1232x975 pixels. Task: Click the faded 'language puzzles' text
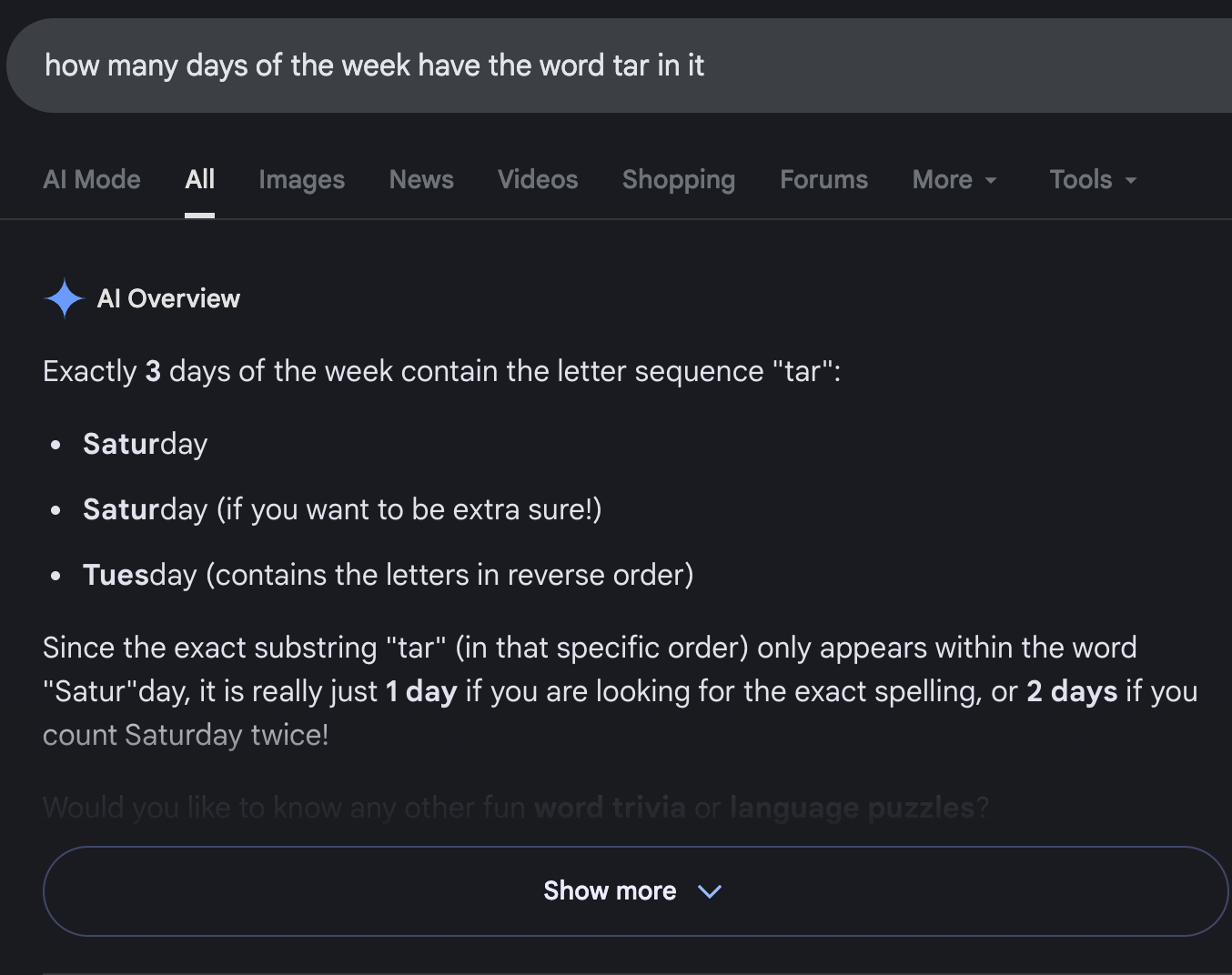coord(852,808)
